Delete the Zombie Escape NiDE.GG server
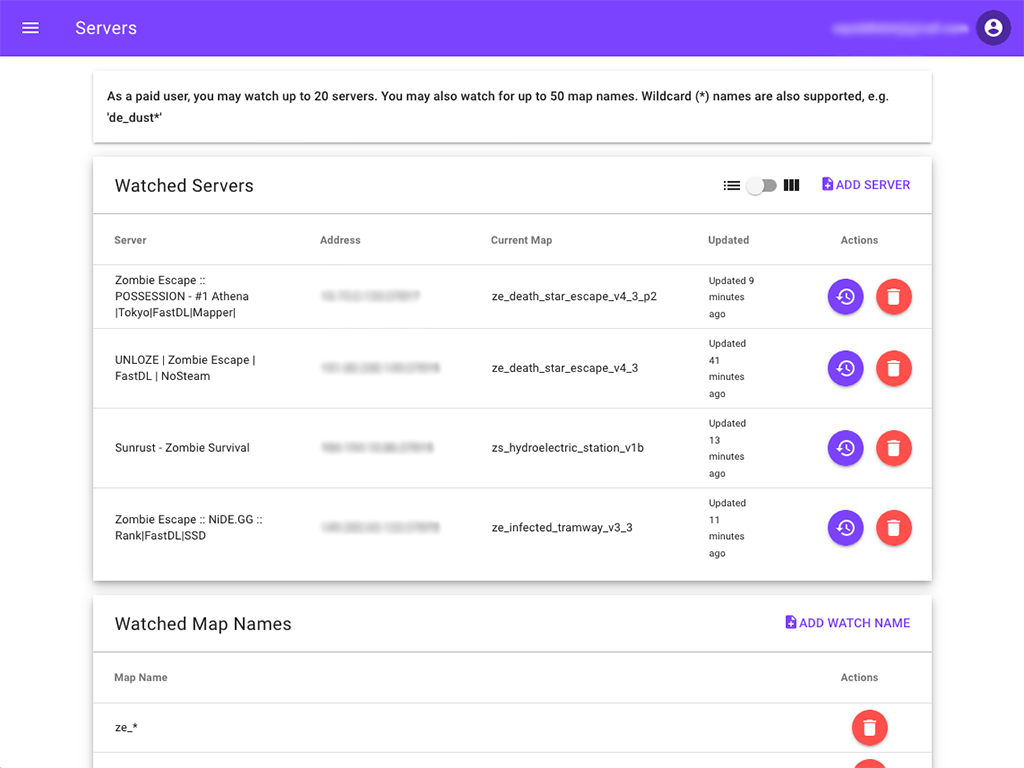Screen dimensions: 1024x768 click(893, 528)
